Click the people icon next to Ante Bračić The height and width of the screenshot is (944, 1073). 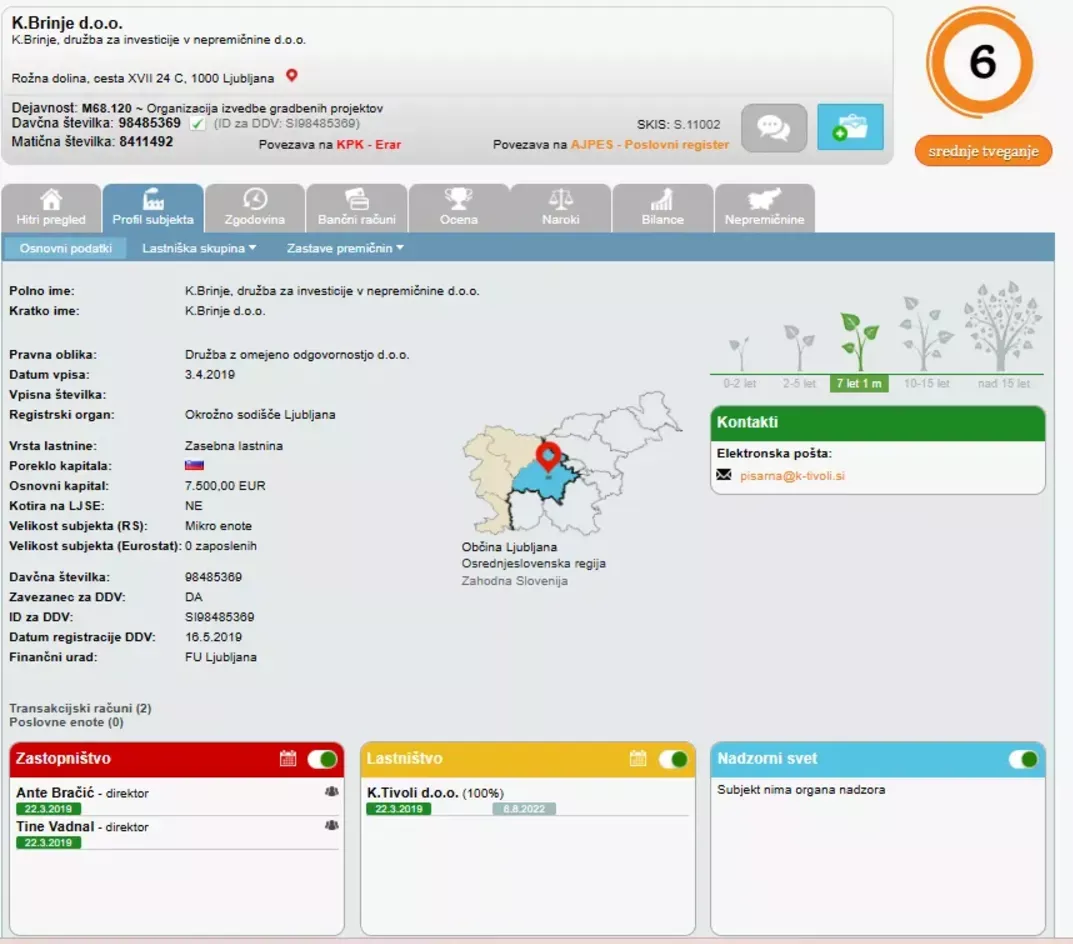[331, 791]
